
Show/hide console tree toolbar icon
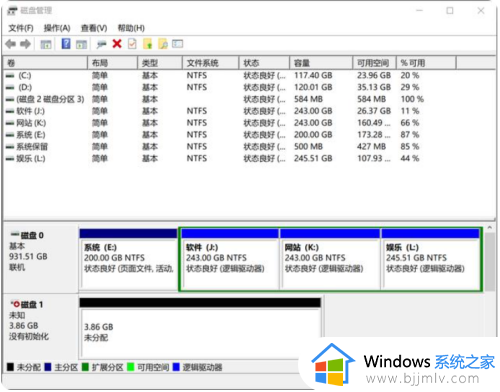click(x=46, y=44)
